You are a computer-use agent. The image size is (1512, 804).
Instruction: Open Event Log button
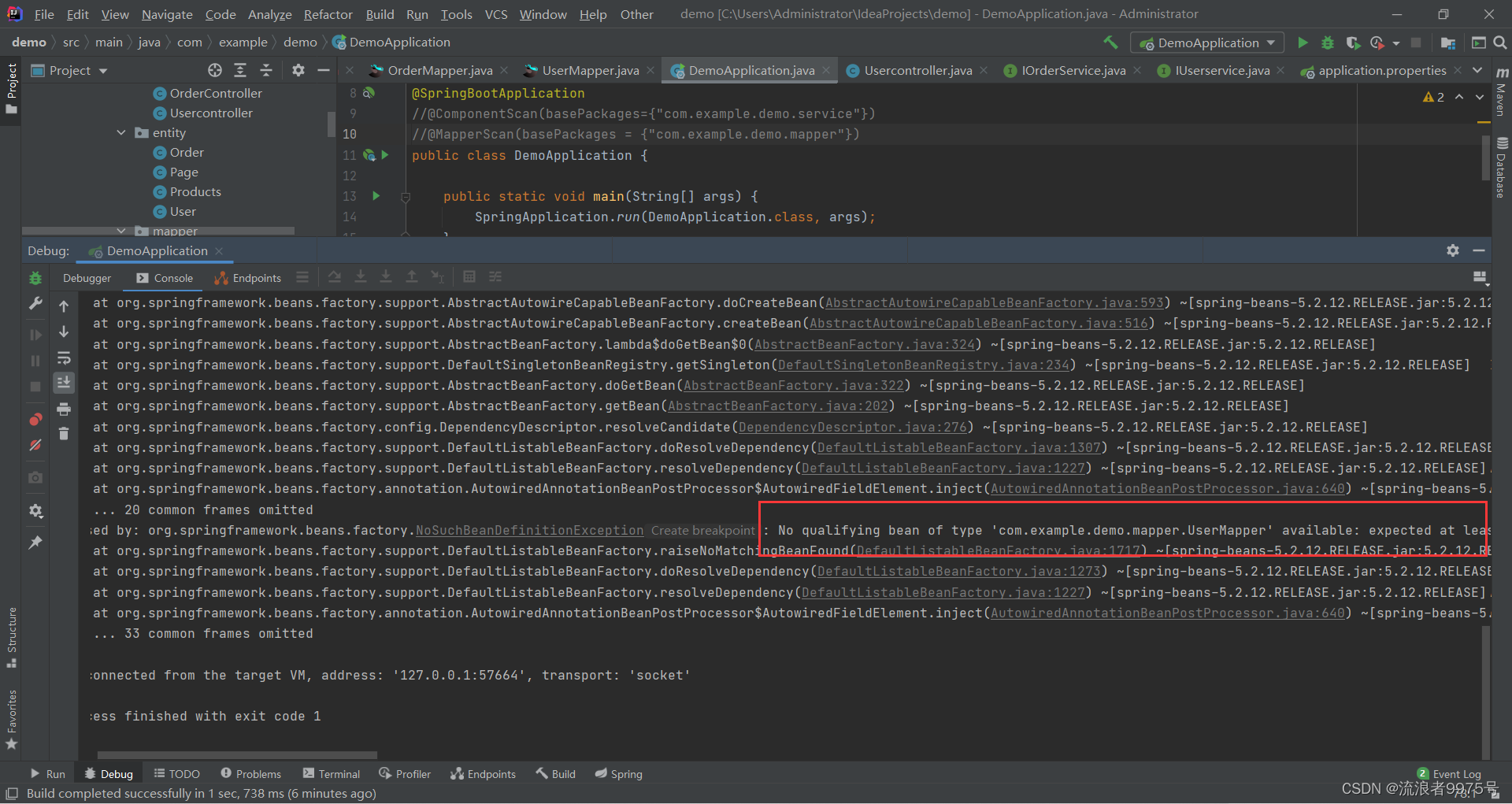click(1449, 774)
